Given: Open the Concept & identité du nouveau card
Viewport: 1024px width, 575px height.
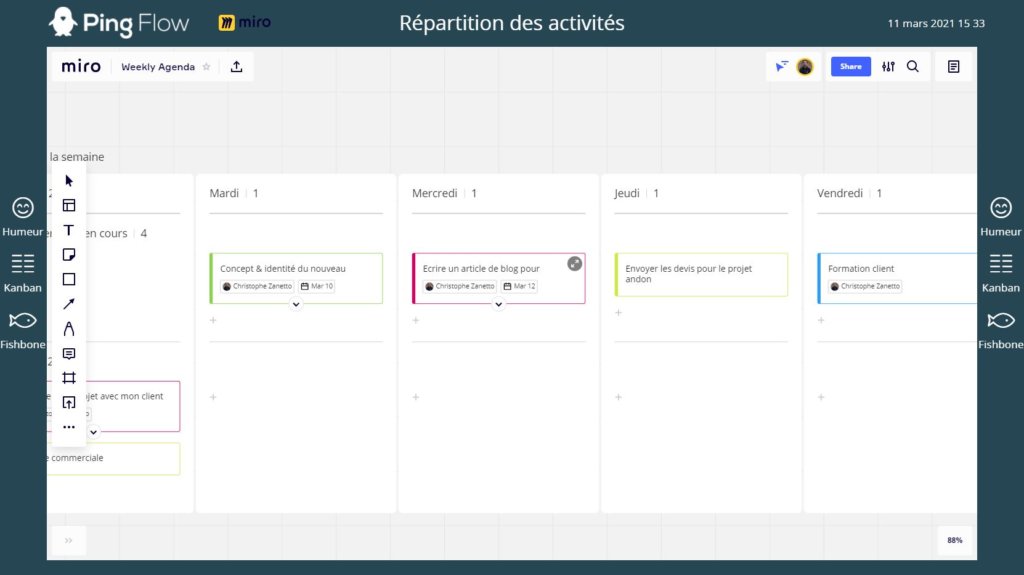Looking at the screenshot, I should [x=296, y=278].
